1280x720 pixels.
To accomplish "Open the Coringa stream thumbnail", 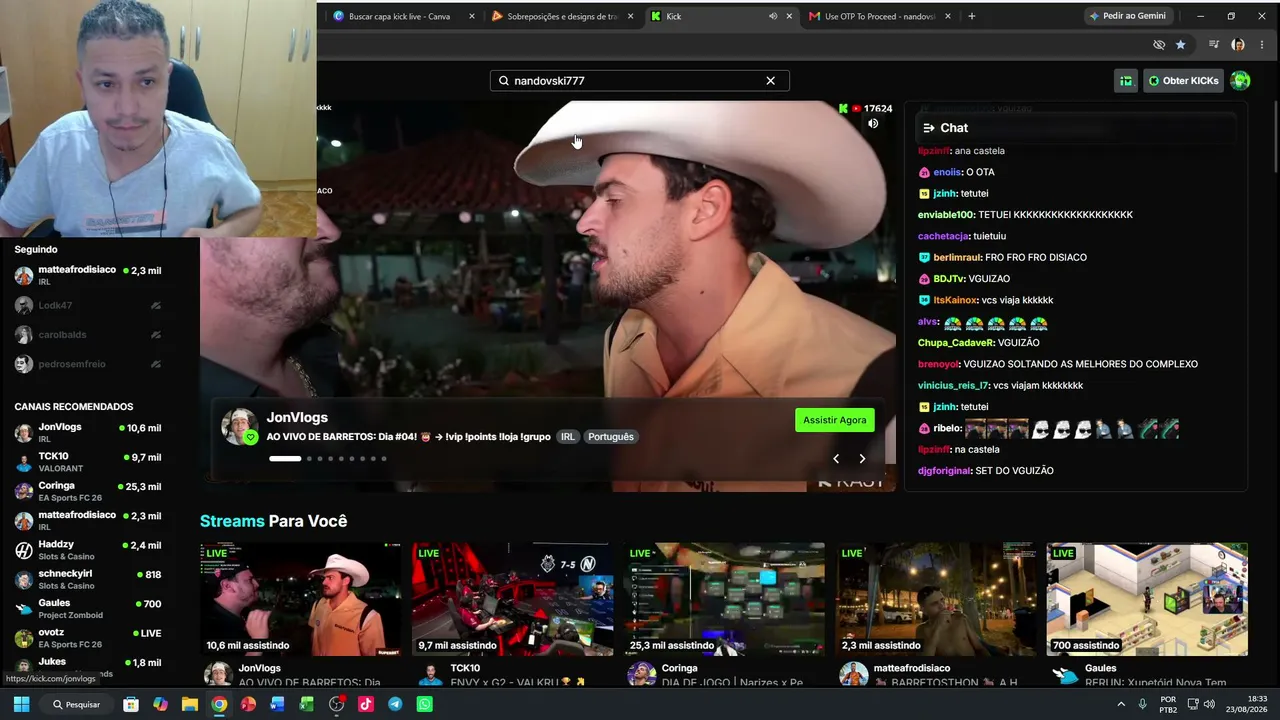I will (x=724, y=599).
